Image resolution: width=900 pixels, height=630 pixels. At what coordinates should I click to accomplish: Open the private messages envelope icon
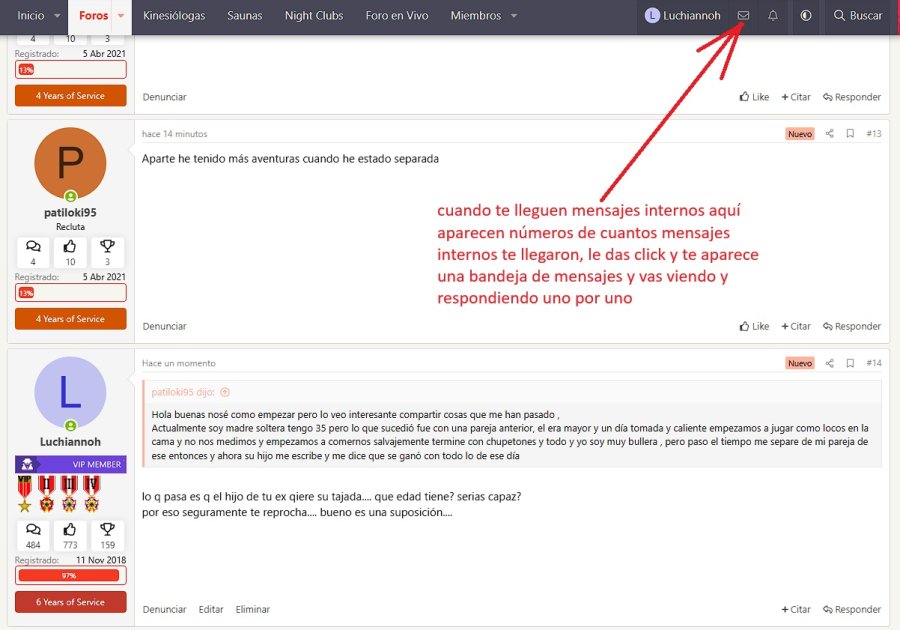[x=743, y=16]
